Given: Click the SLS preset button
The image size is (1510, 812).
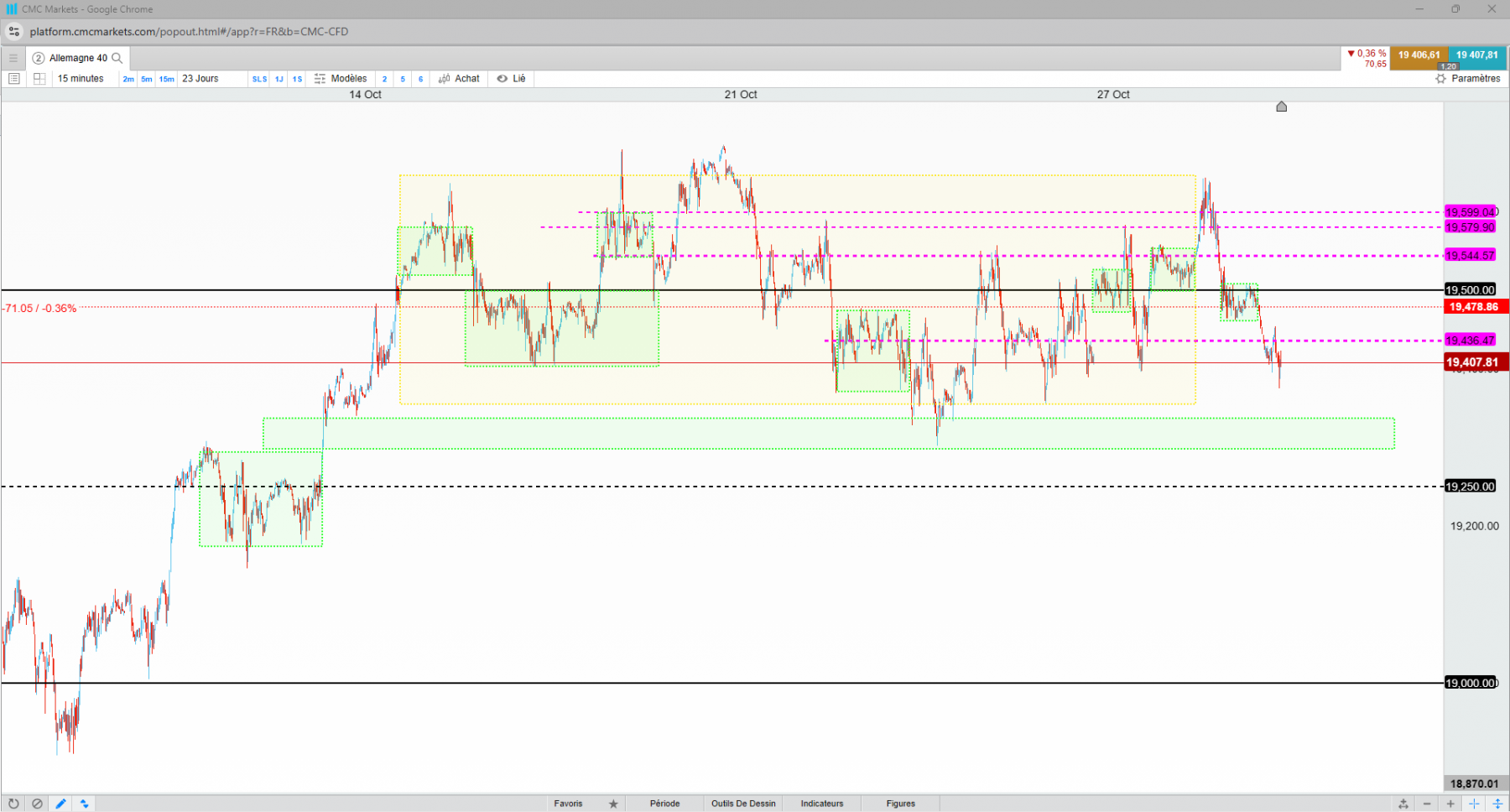Looking at the screenshot, I should [260, 79].
